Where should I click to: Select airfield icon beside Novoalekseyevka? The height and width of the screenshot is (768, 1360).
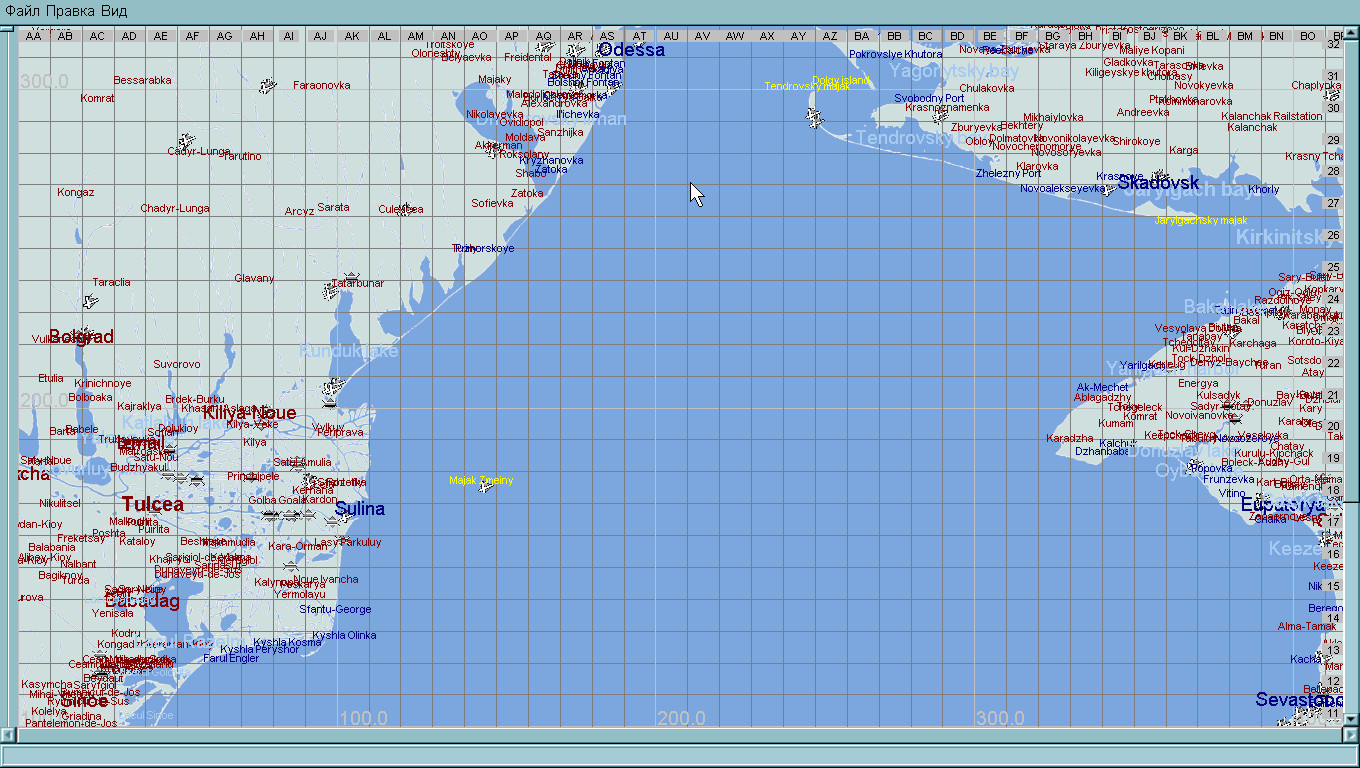click(1110, 189)
